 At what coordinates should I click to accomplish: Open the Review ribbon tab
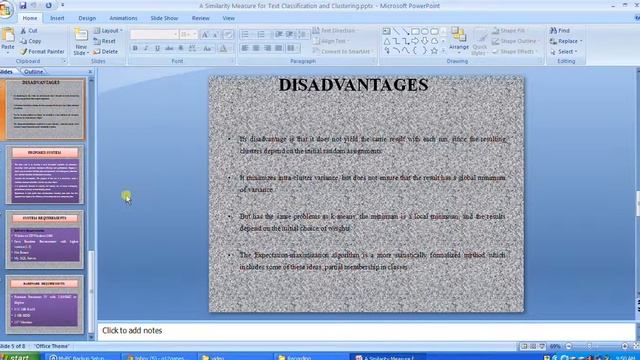[x=200, y=18]
